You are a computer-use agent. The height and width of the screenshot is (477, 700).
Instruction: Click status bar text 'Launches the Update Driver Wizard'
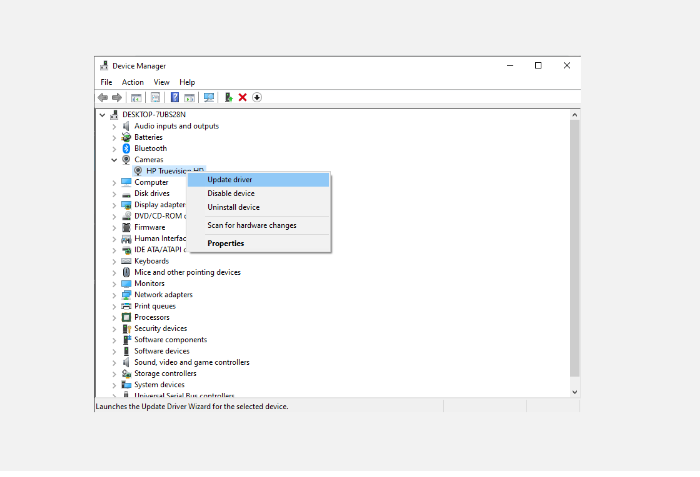point(192,406)
